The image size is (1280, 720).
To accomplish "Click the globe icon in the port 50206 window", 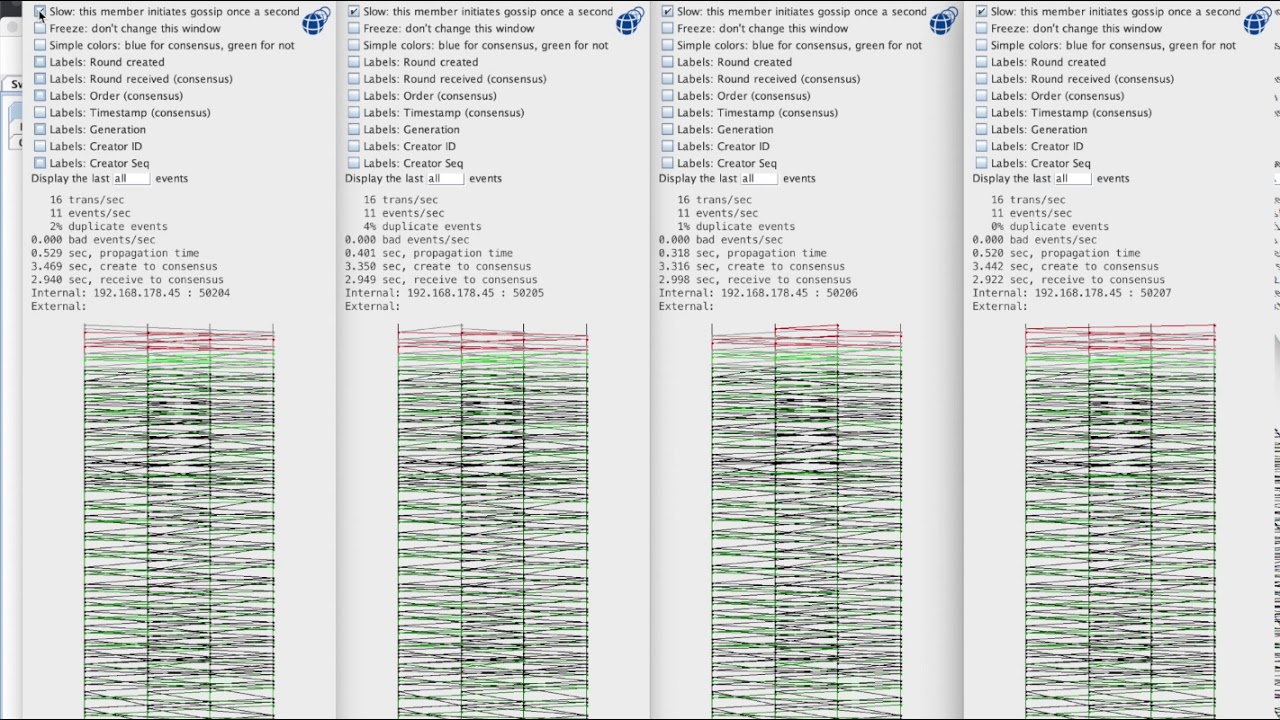I will tap(944, 20).
